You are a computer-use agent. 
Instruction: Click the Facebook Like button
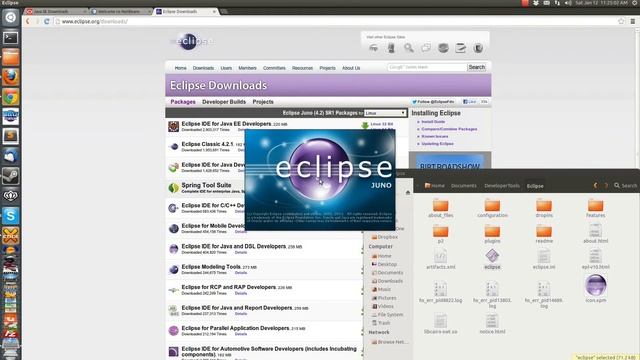(x=470, y=102)
